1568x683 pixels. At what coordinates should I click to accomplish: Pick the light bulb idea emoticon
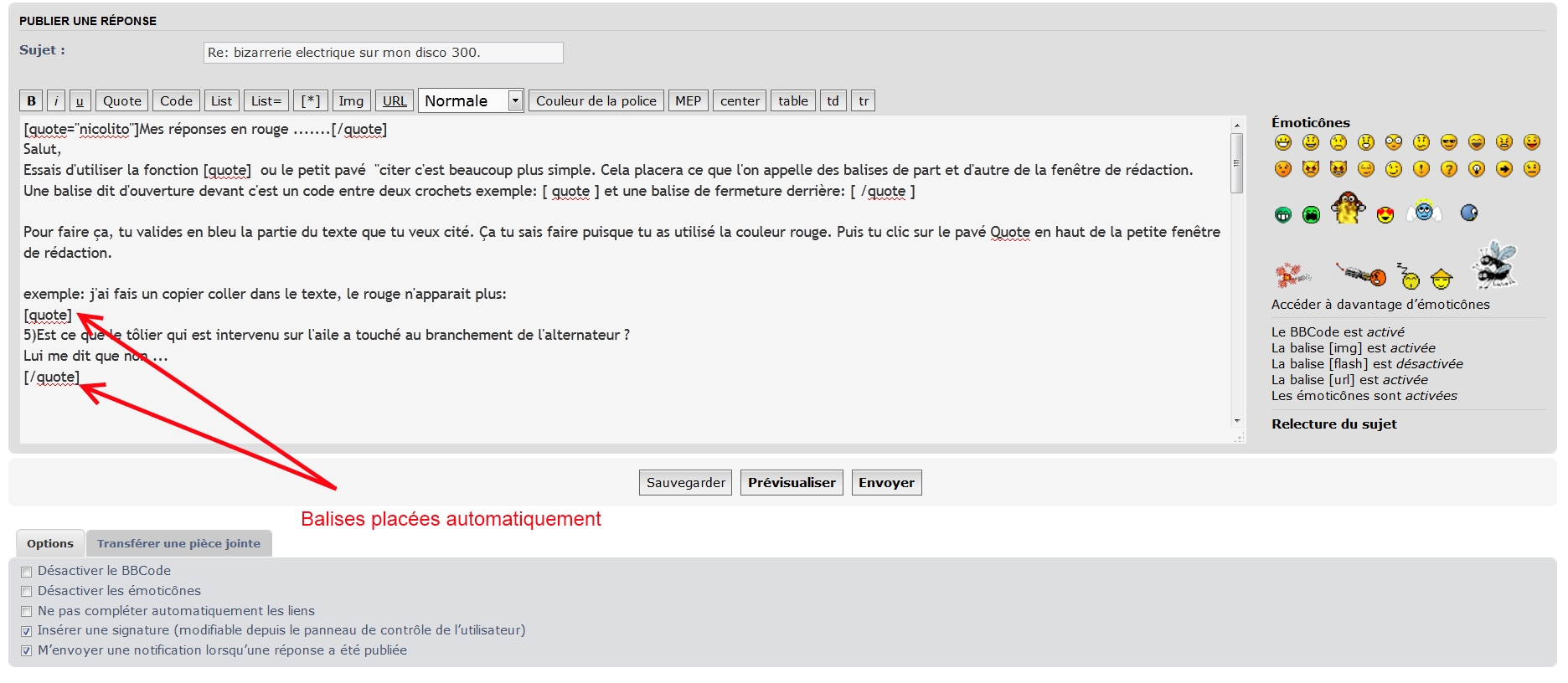(x=1477, y=169)
